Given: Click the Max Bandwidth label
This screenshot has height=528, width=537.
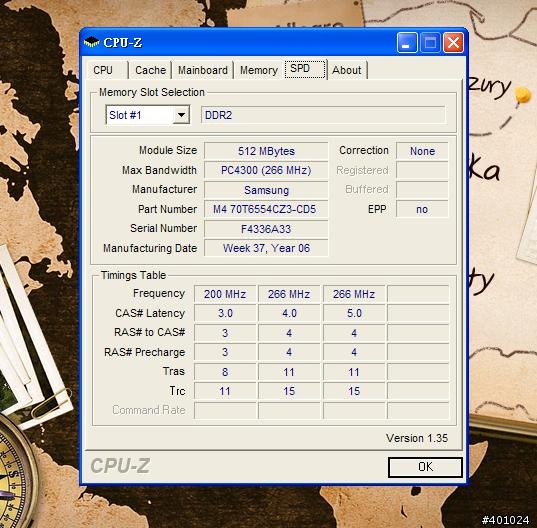Looking at the screenshot, I should tap(159, 170).
